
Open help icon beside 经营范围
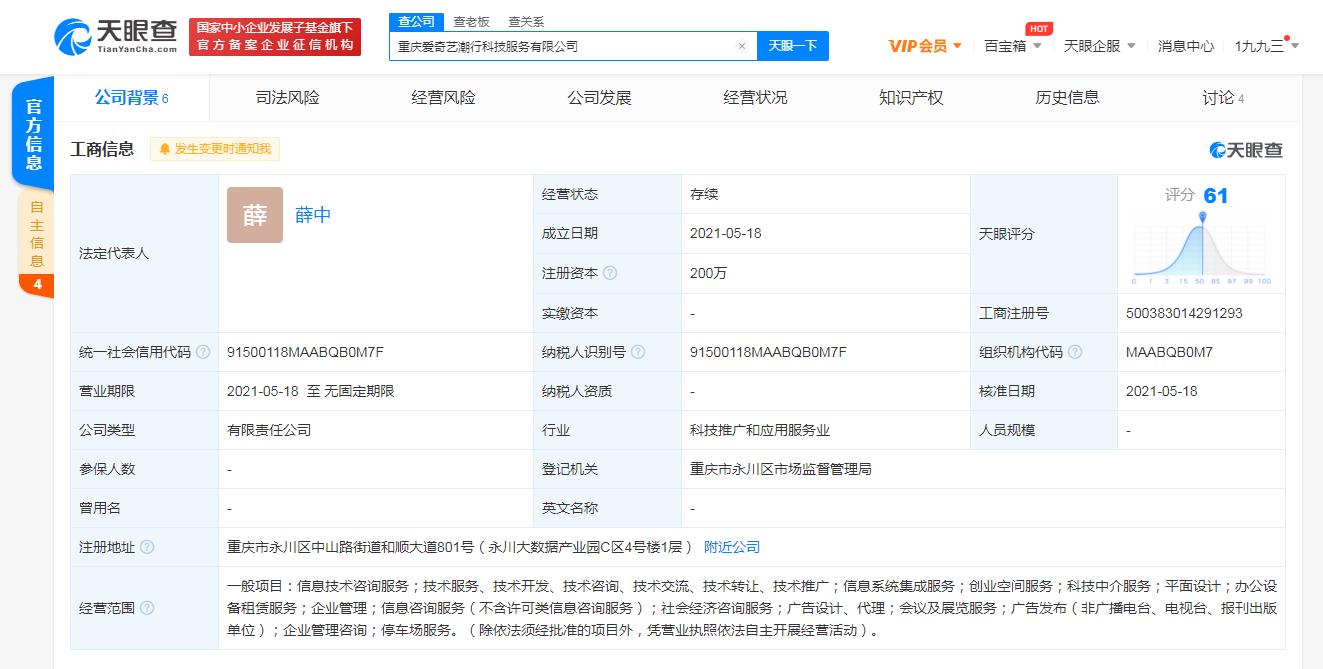(x=147, y=608)
